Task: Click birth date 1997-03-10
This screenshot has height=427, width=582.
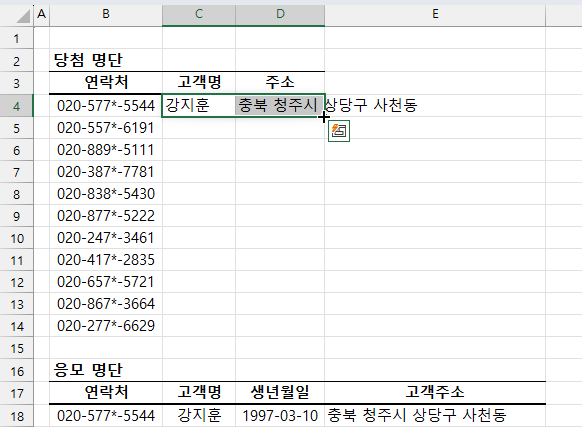Action: 280,415
